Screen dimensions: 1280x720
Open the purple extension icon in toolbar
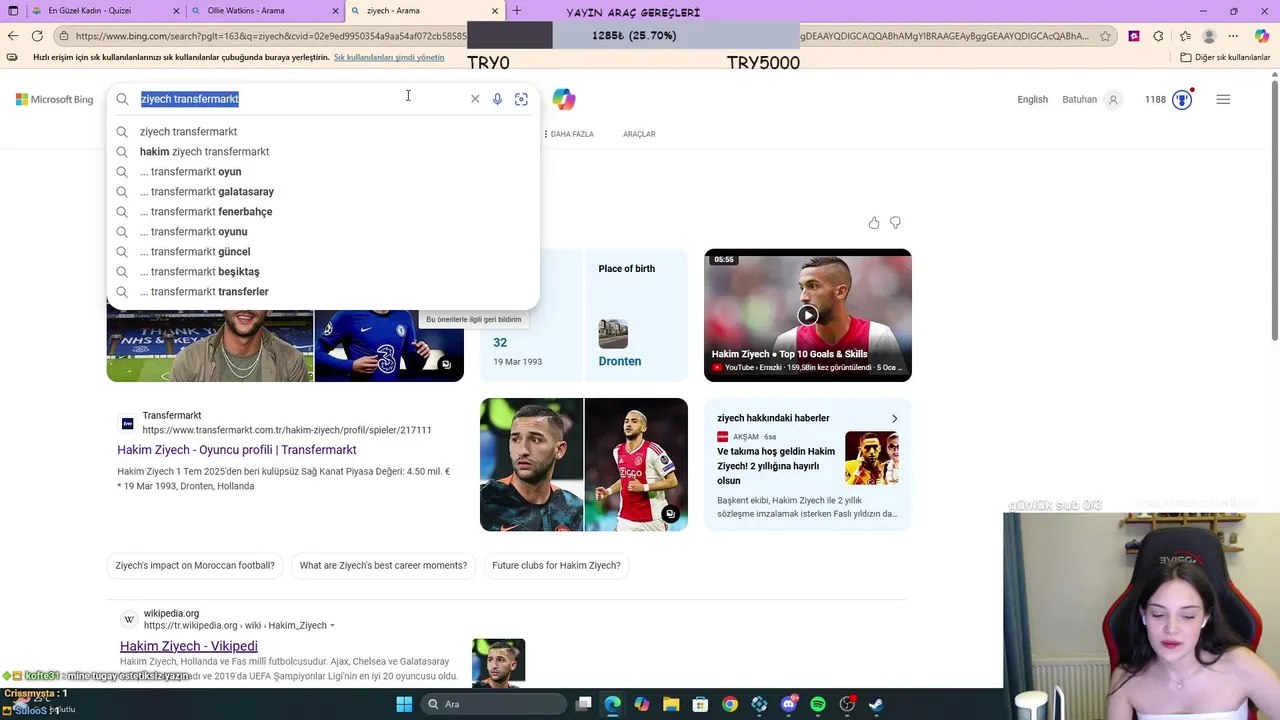(x=1134, y=36)
